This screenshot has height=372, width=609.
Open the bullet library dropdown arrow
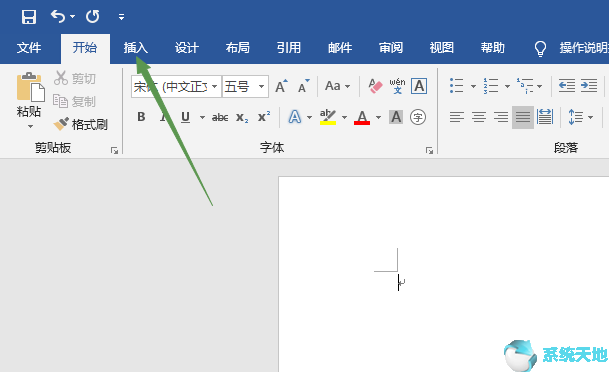point(473,86)
